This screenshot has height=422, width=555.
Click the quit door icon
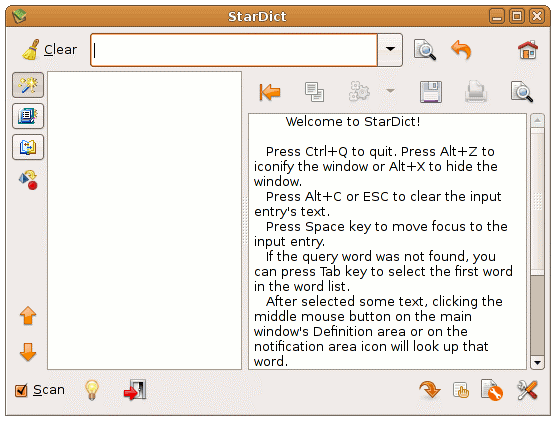click(135, 390)
